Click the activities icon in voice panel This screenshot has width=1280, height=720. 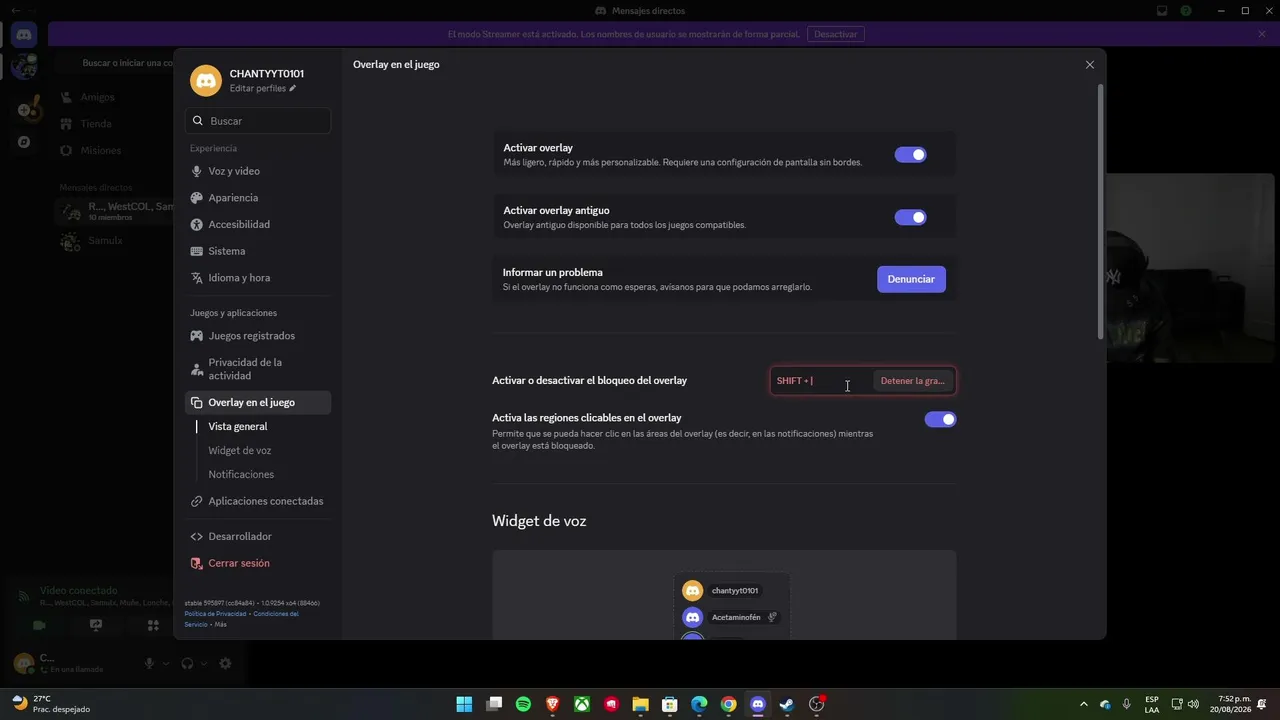click(153, 625)
